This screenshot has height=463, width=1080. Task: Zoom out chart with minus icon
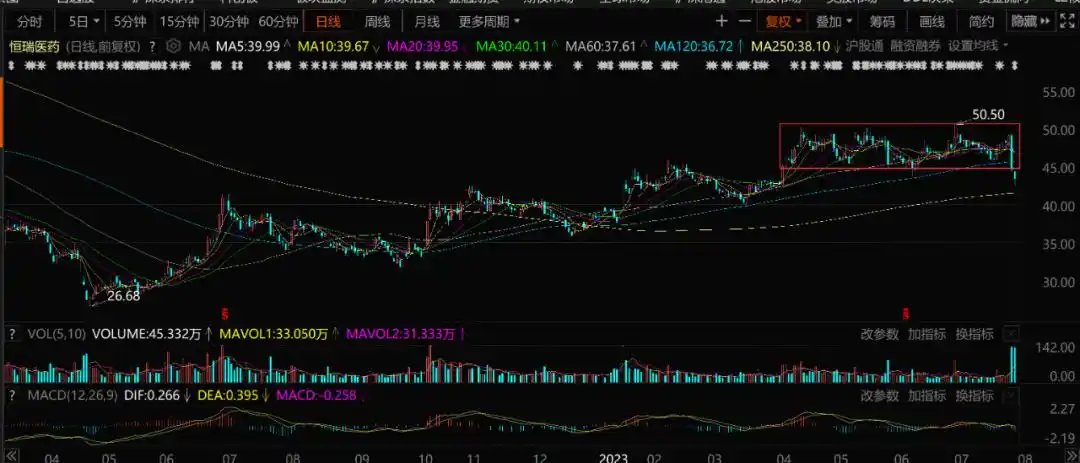[x=745, y=21]
